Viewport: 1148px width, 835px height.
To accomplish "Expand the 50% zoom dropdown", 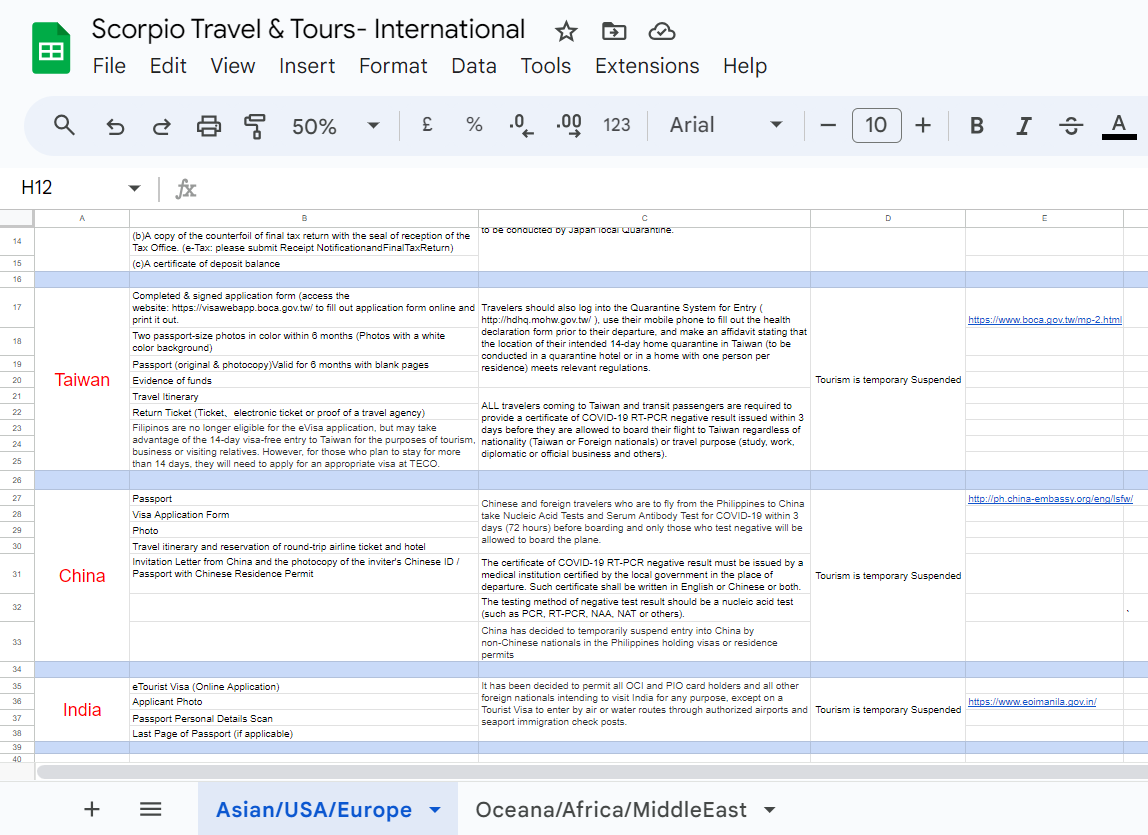I will point(373,125).
